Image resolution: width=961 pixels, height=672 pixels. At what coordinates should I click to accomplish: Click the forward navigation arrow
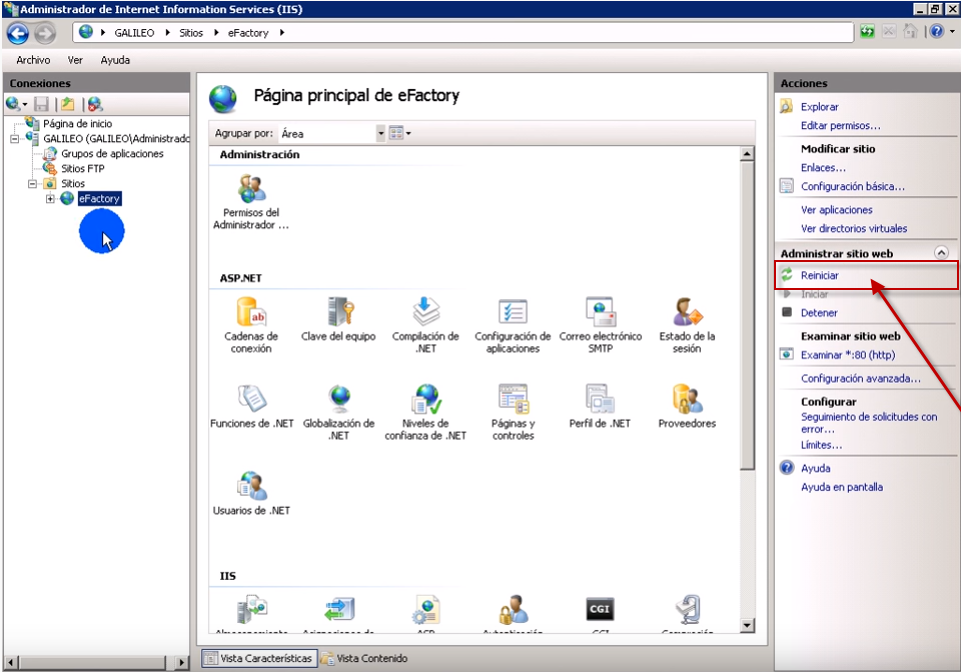pos(44,33)
